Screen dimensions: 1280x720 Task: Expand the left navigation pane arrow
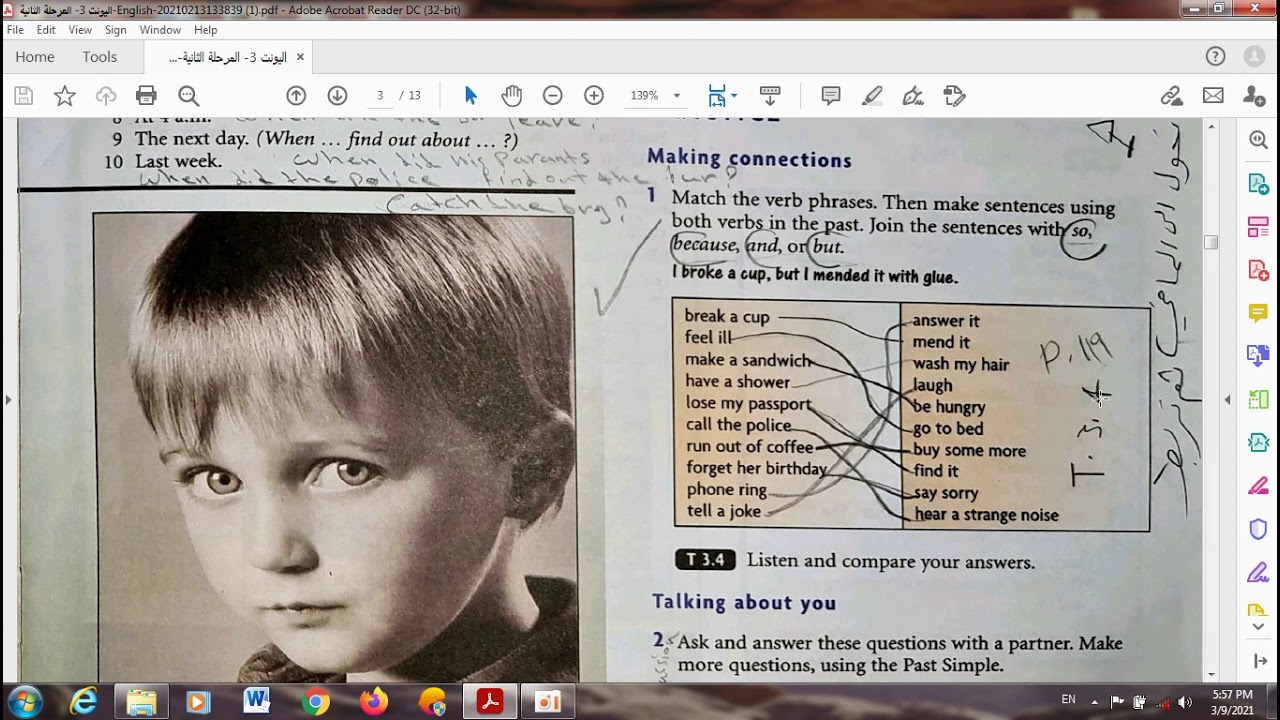[x=8, y=400]
